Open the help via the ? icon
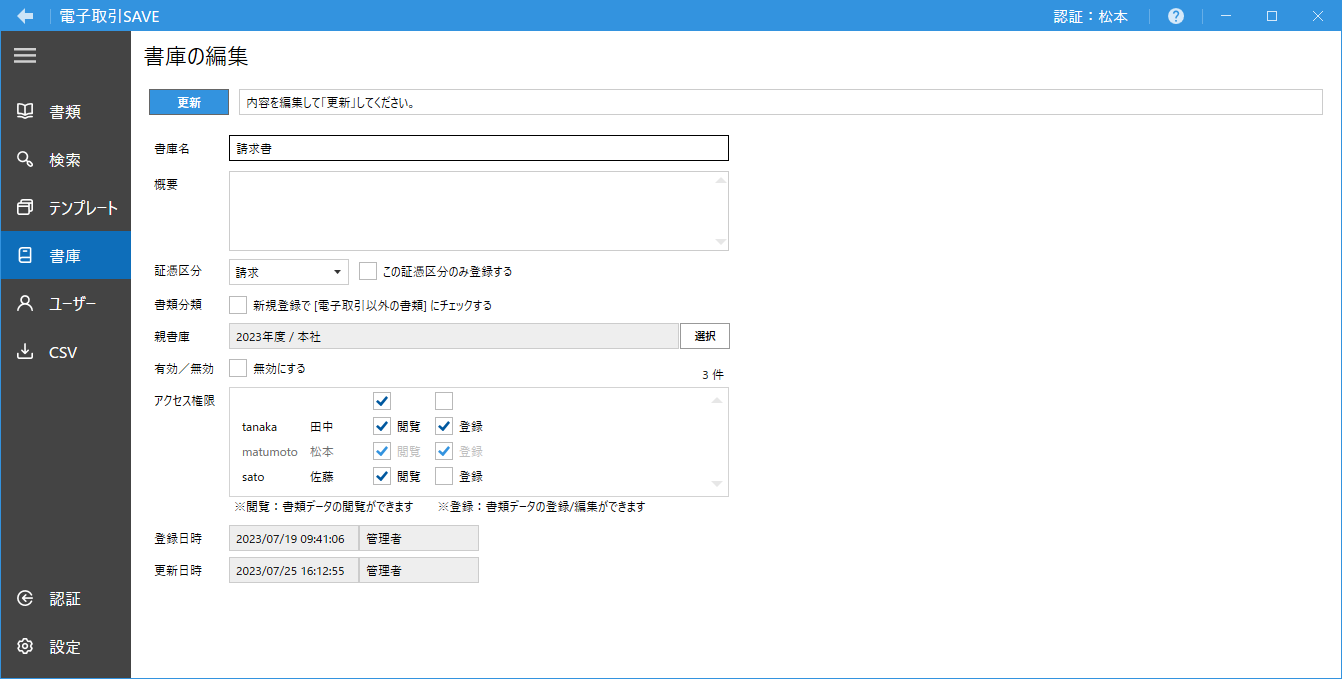This screenshot has height=679, width=1342. 1174,15
